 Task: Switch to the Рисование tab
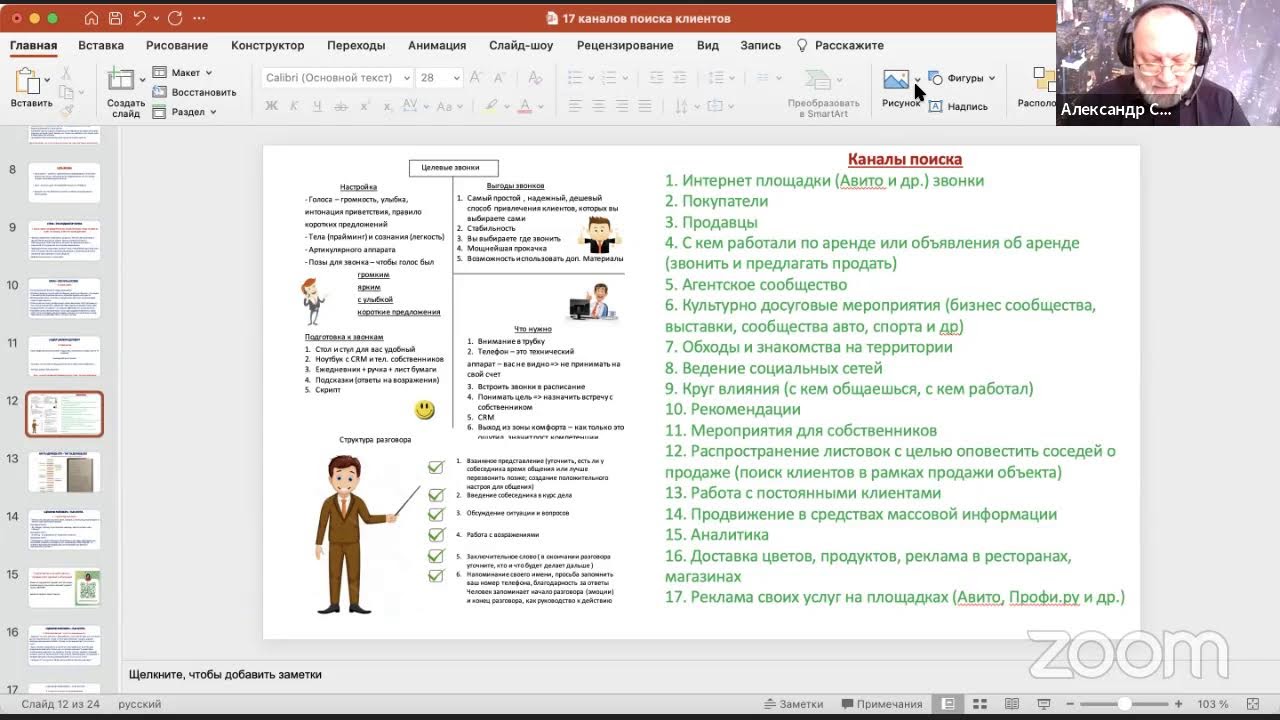click(177, 45)
